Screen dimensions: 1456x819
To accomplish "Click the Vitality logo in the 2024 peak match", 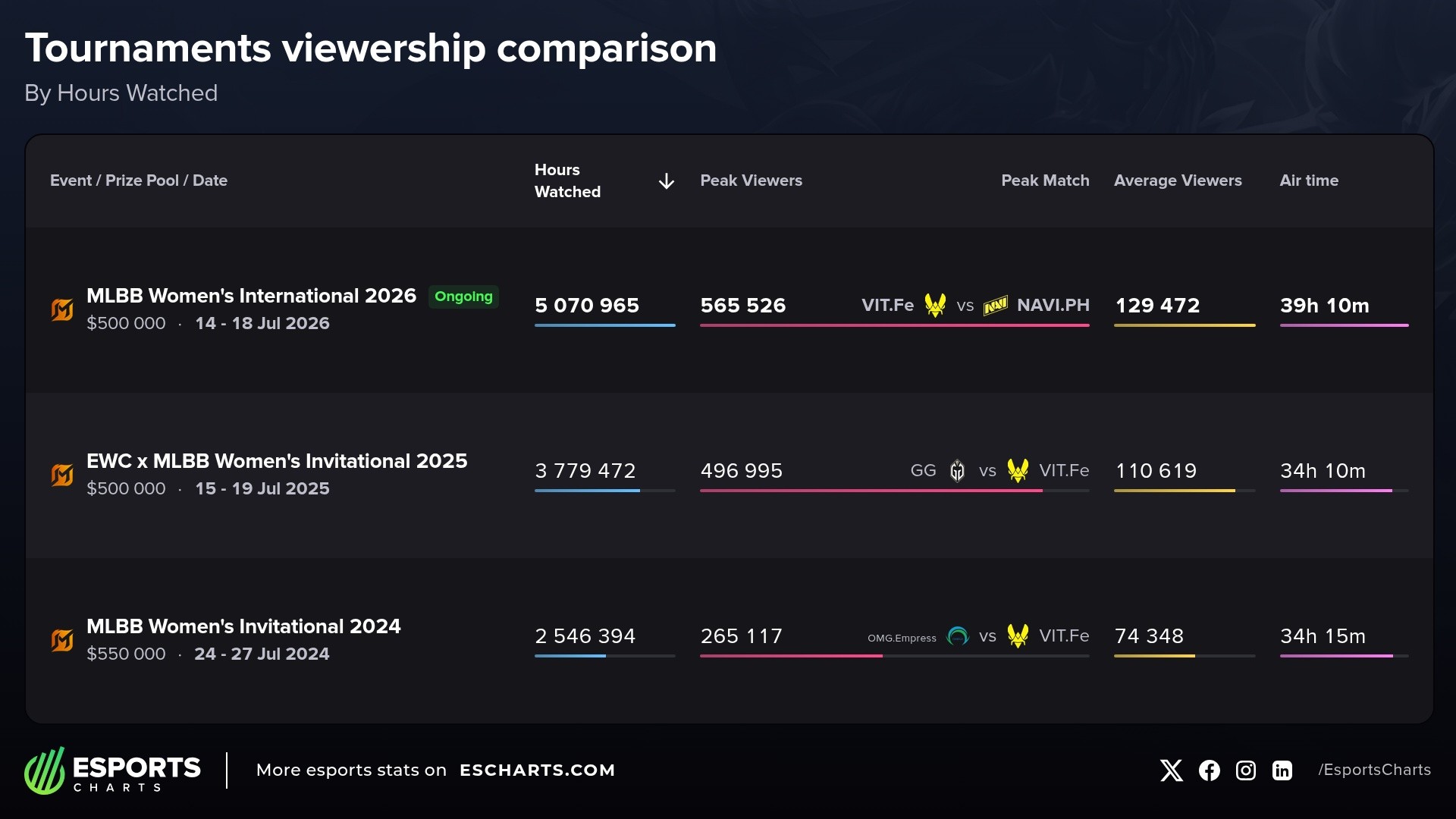I will pos(1018,636).
